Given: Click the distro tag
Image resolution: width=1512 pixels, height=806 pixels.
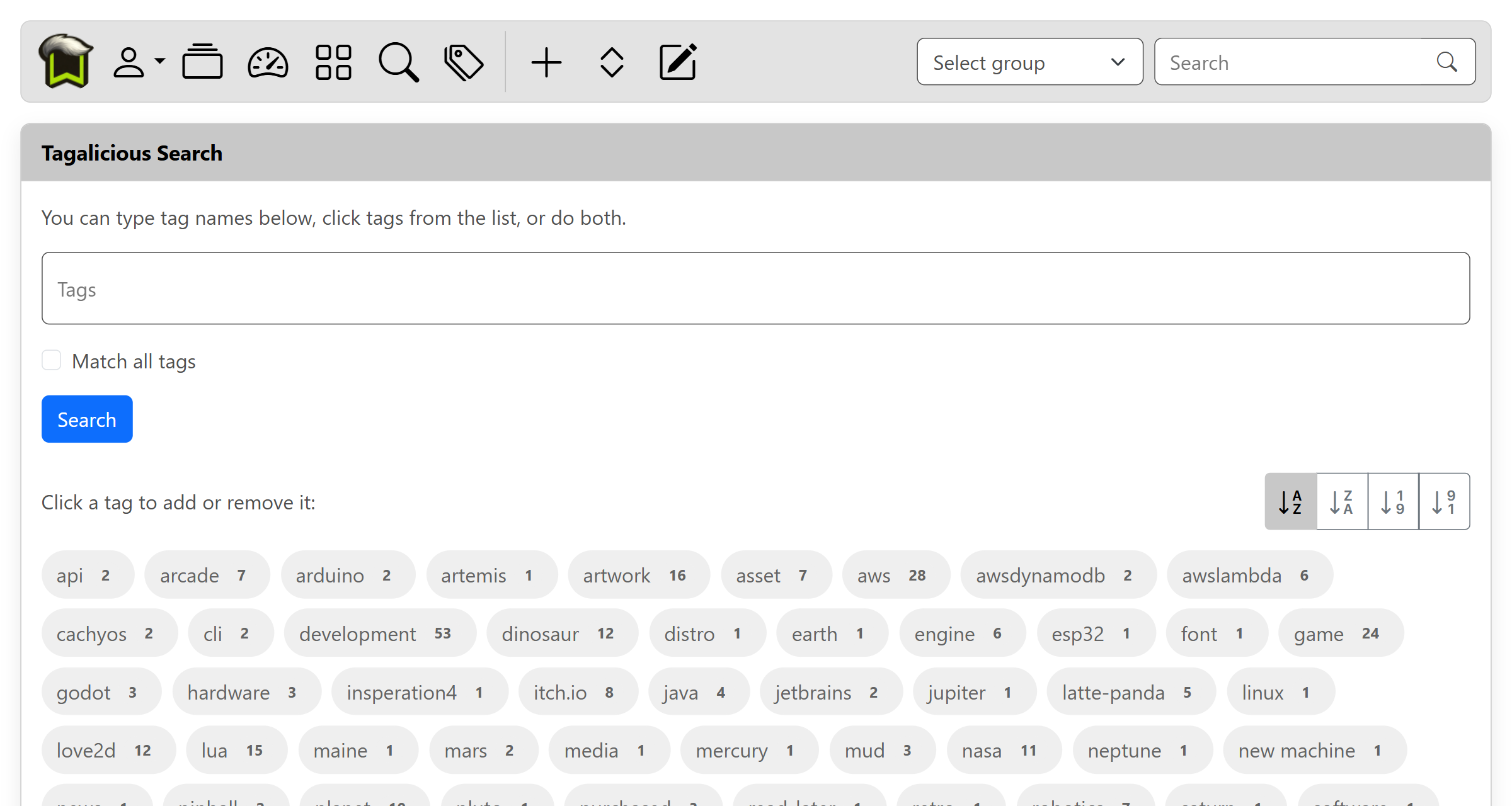Looking at the screenshot, I should click(x=707, y=633).
